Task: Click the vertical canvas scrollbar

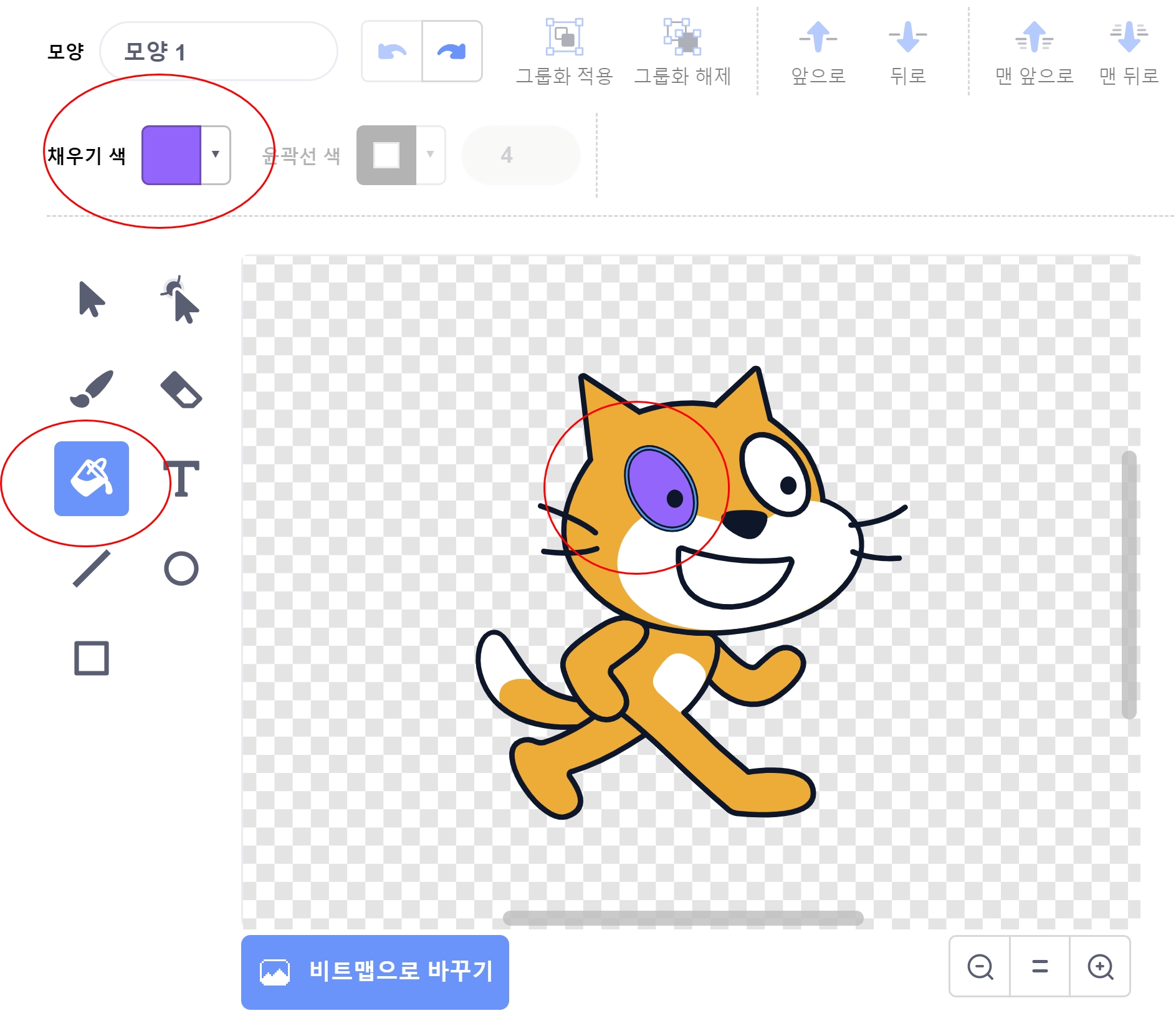Action: 1129,584
